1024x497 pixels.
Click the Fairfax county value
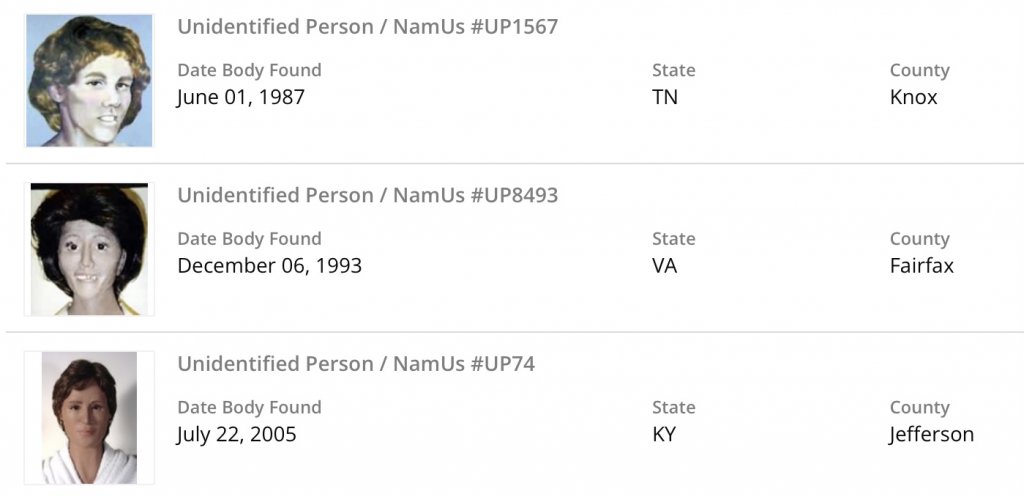pos(921,266)
